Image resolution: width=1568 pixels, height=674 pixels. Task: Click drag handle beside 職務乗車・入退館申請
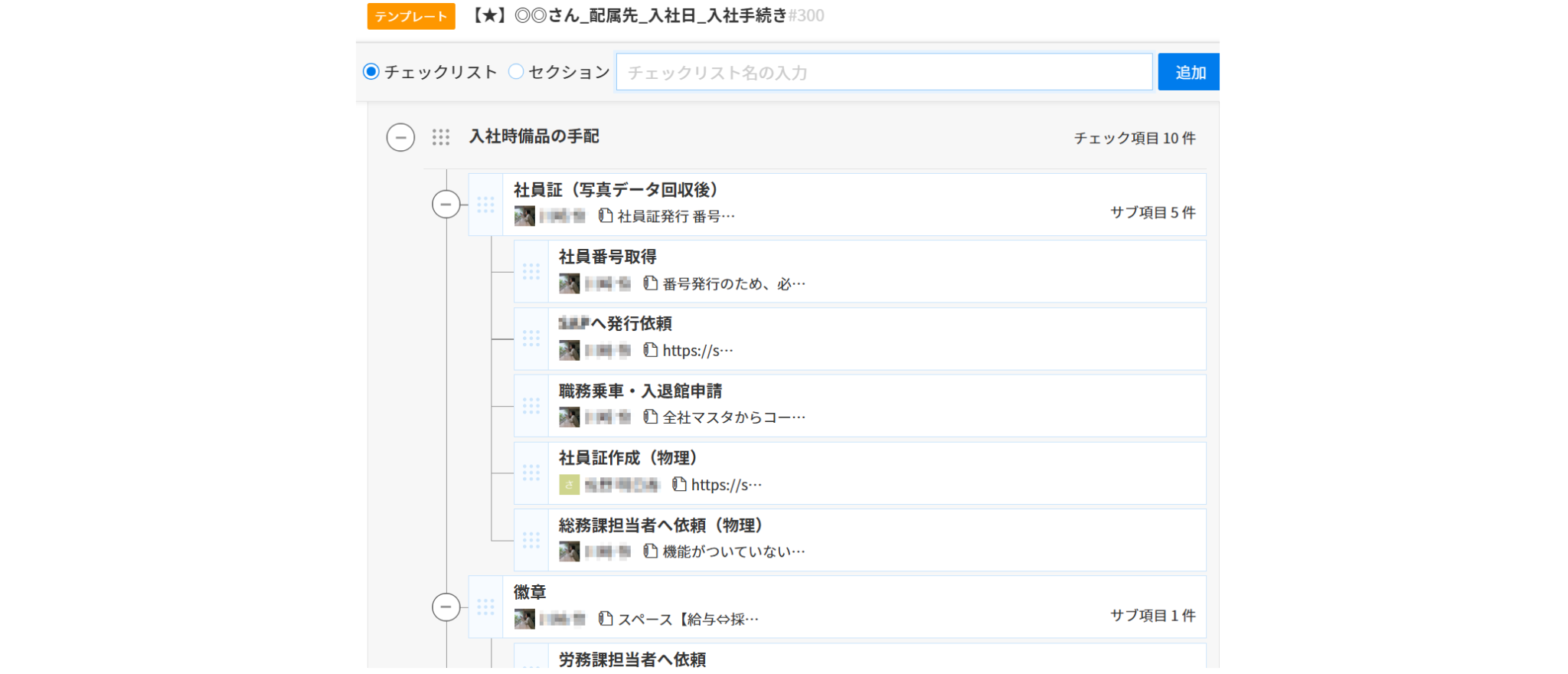[531, 406]
